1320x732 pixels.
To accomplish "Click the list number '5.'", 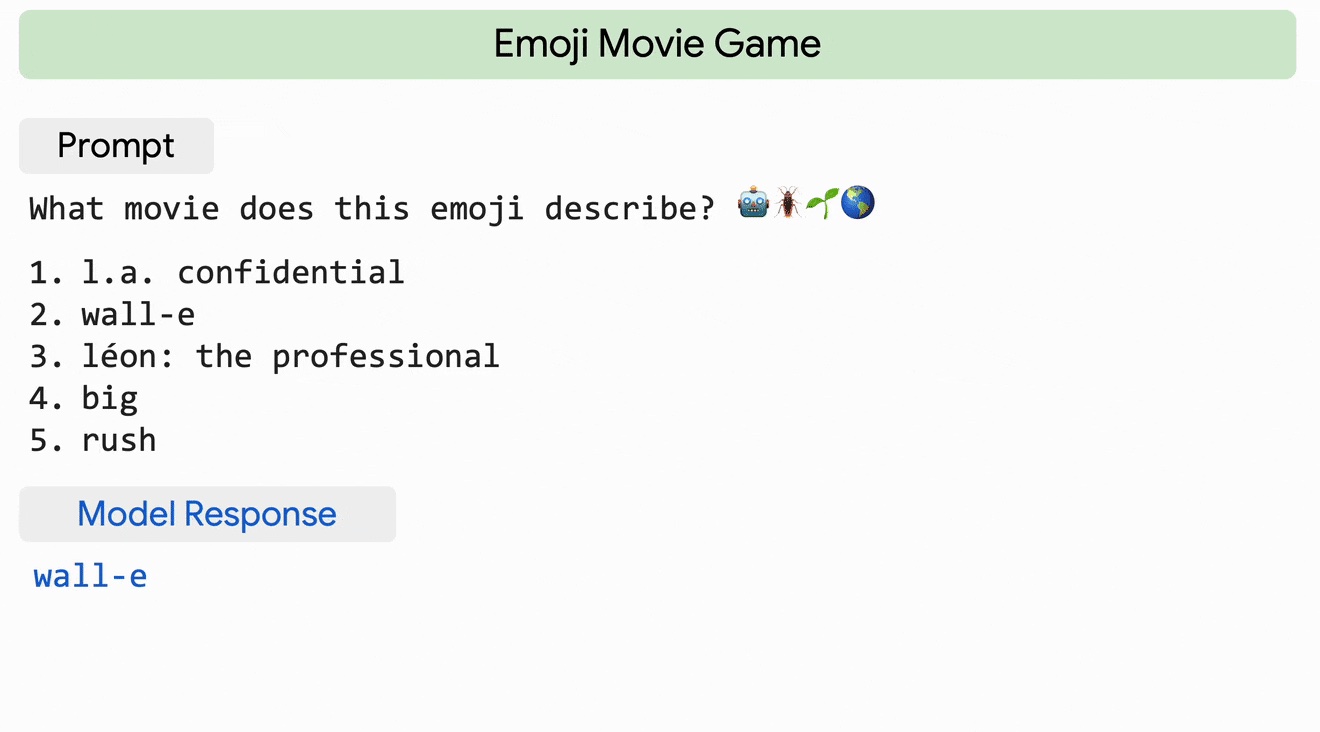I will coord(47,440).
